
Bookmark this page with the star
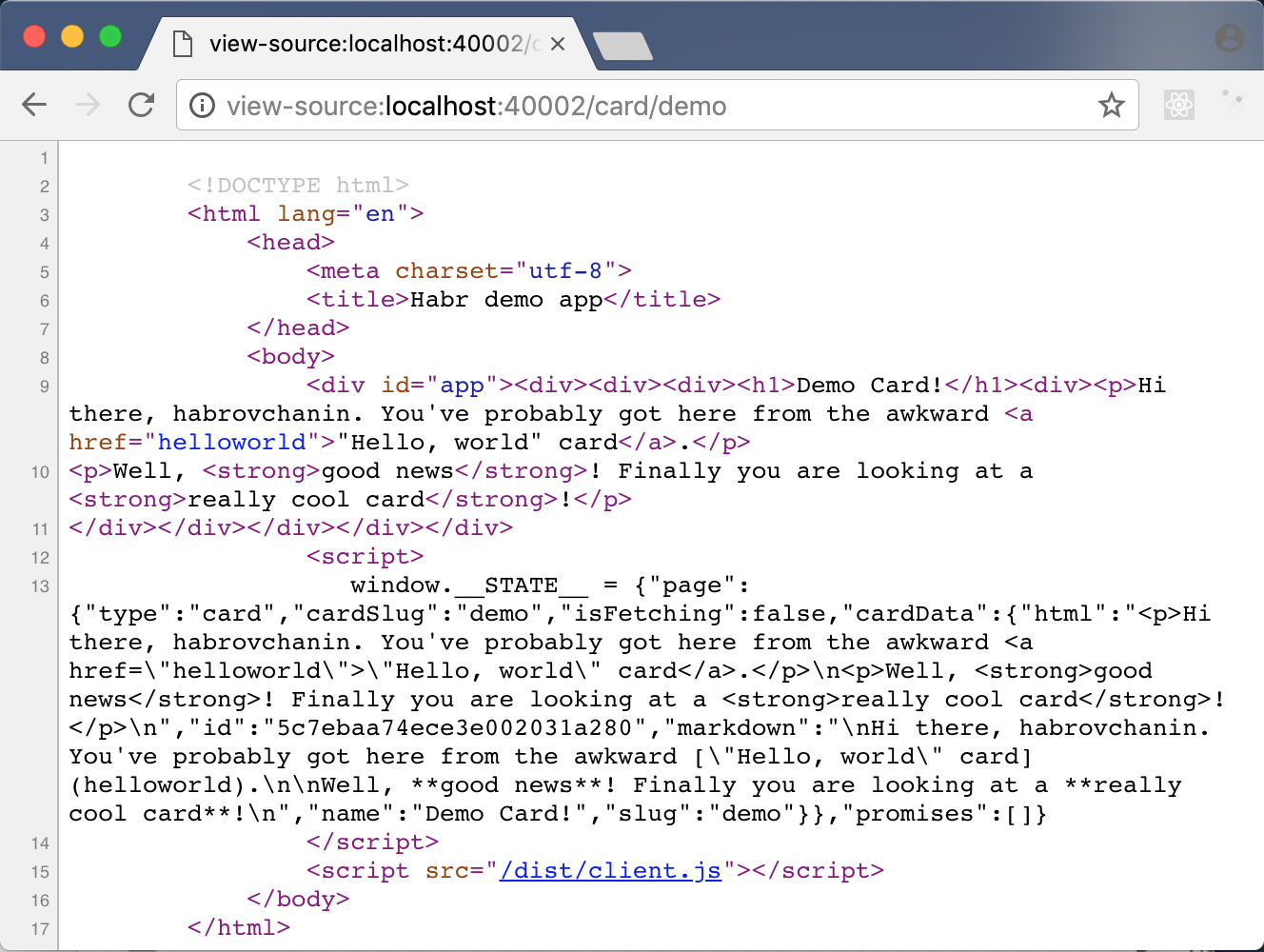[x=1112, y=105]
